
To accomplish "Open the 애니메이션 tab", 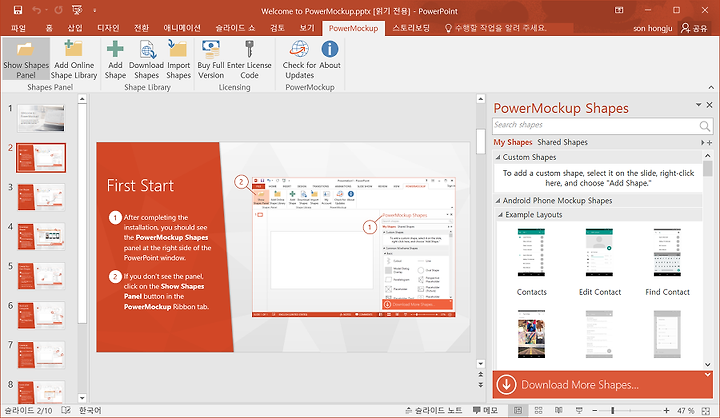I will (x=182, y=28).
